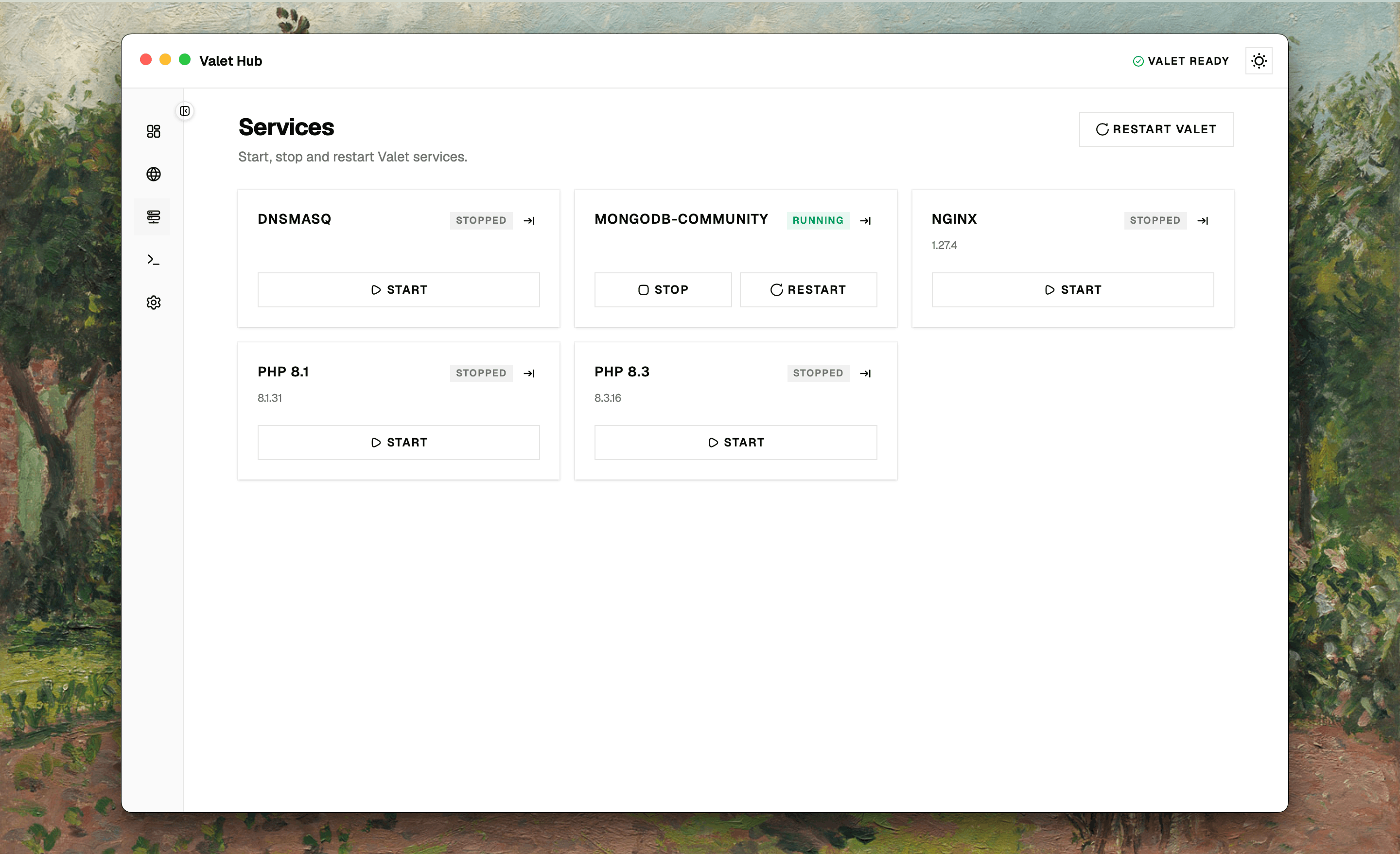The image size is (1400, 854).
Task: Open the settings gear icon in sidebar
Action: (154, 302)
